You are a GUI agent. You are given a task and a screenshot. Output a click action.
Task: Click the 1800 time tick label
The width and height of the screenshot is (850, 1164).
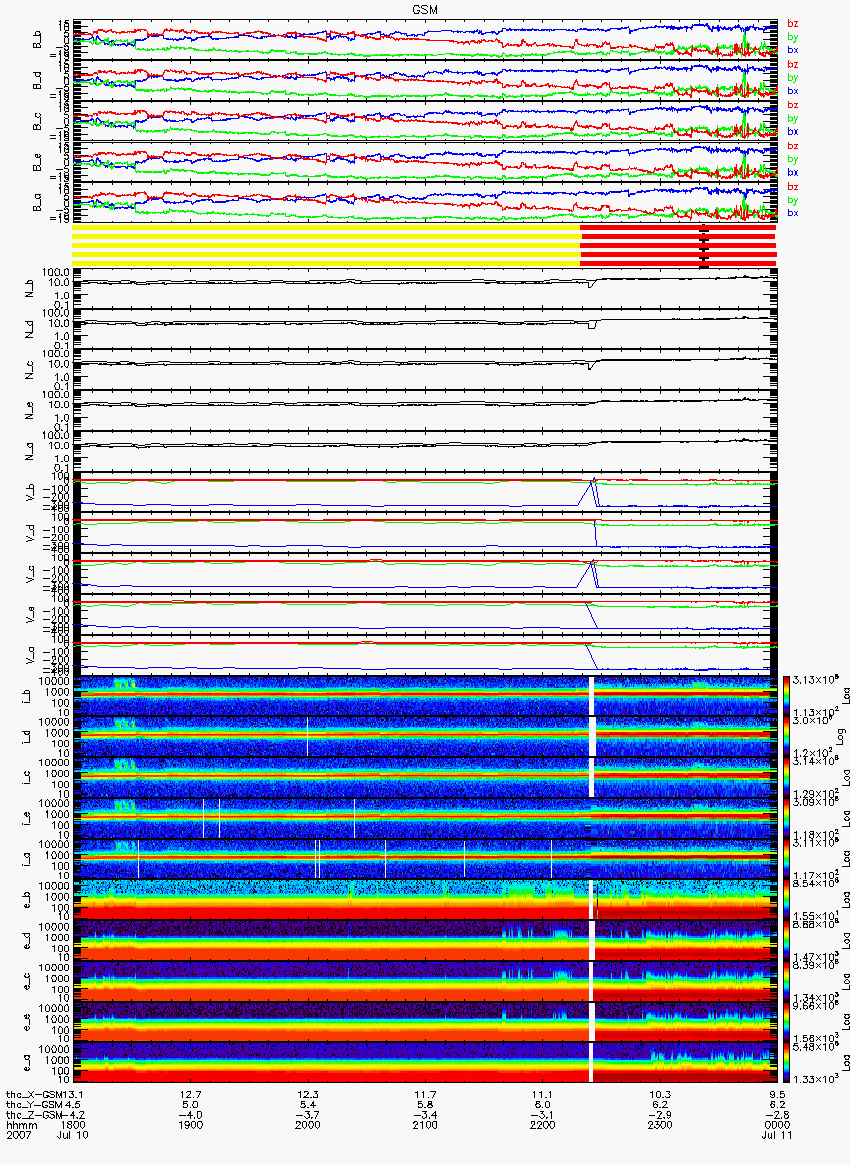(x=75, y=1125)
